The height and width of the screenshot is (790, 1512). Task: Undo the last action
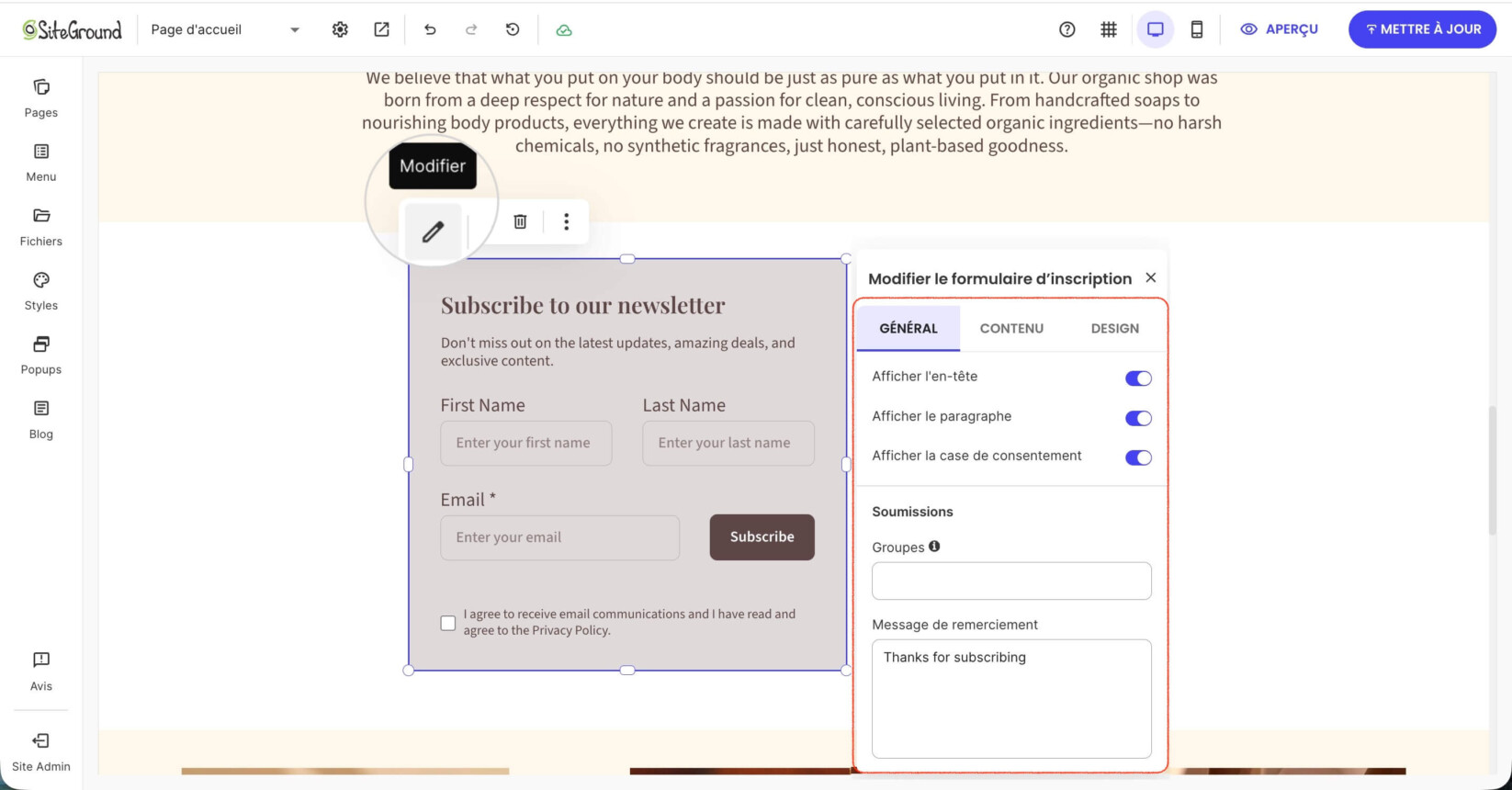tap(430, 29)
